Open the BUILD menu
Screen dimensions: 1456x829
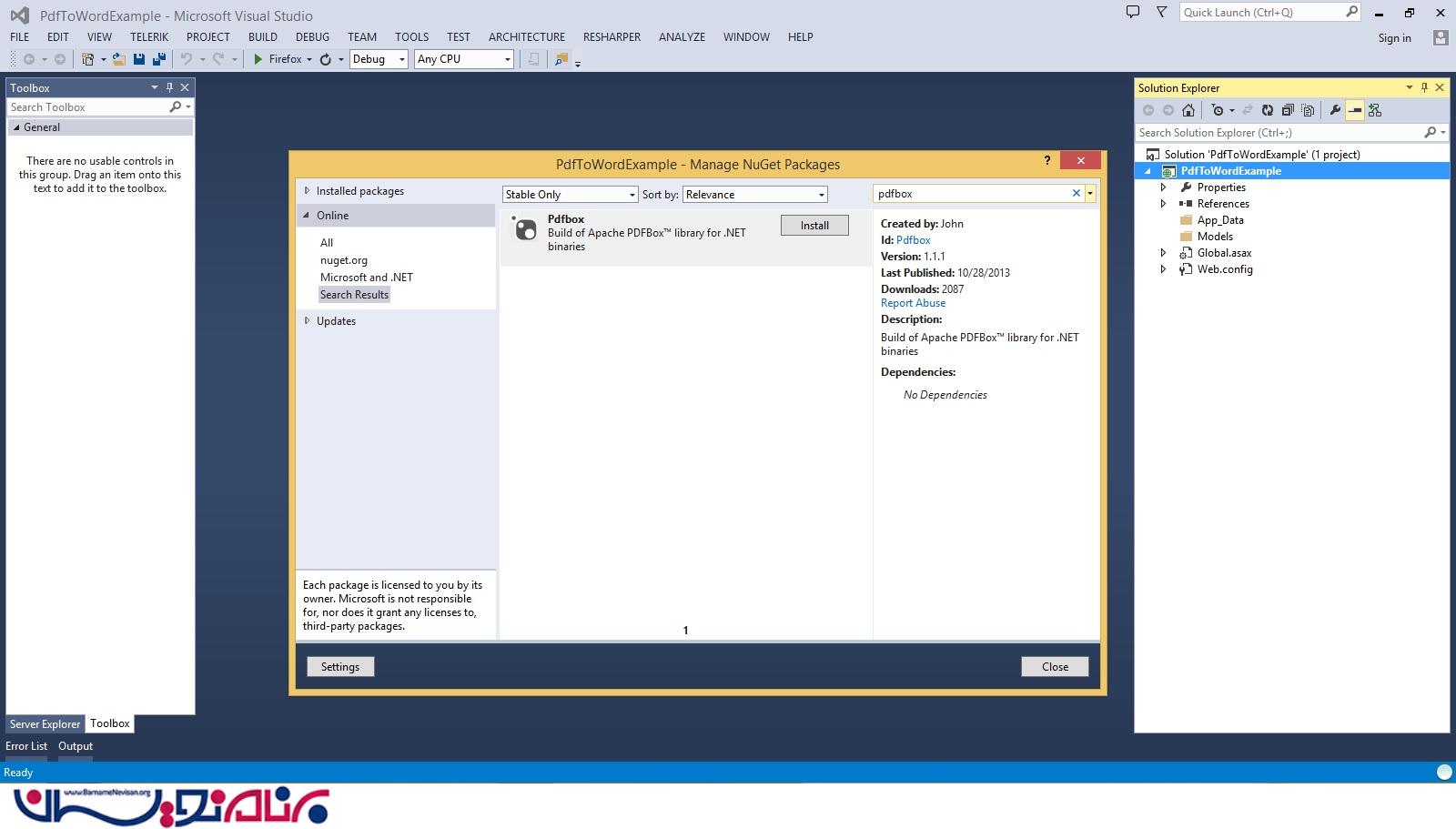262,37
